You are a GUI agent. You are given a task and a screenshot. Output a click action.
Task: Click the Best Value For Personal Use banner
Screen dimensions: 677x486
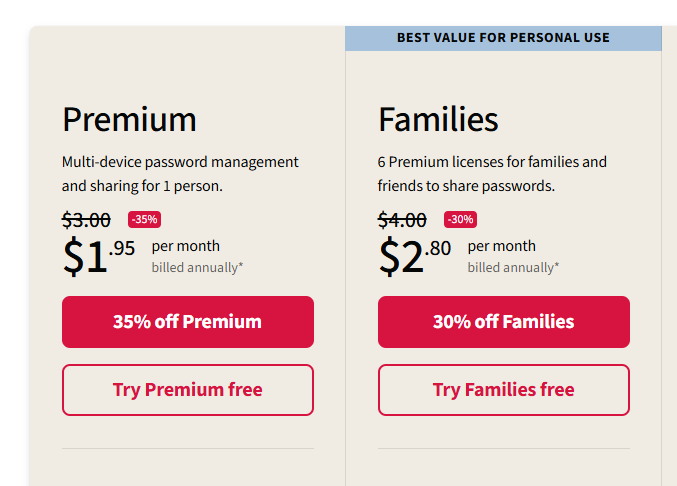pyautogui.click(x=503, y=38)
